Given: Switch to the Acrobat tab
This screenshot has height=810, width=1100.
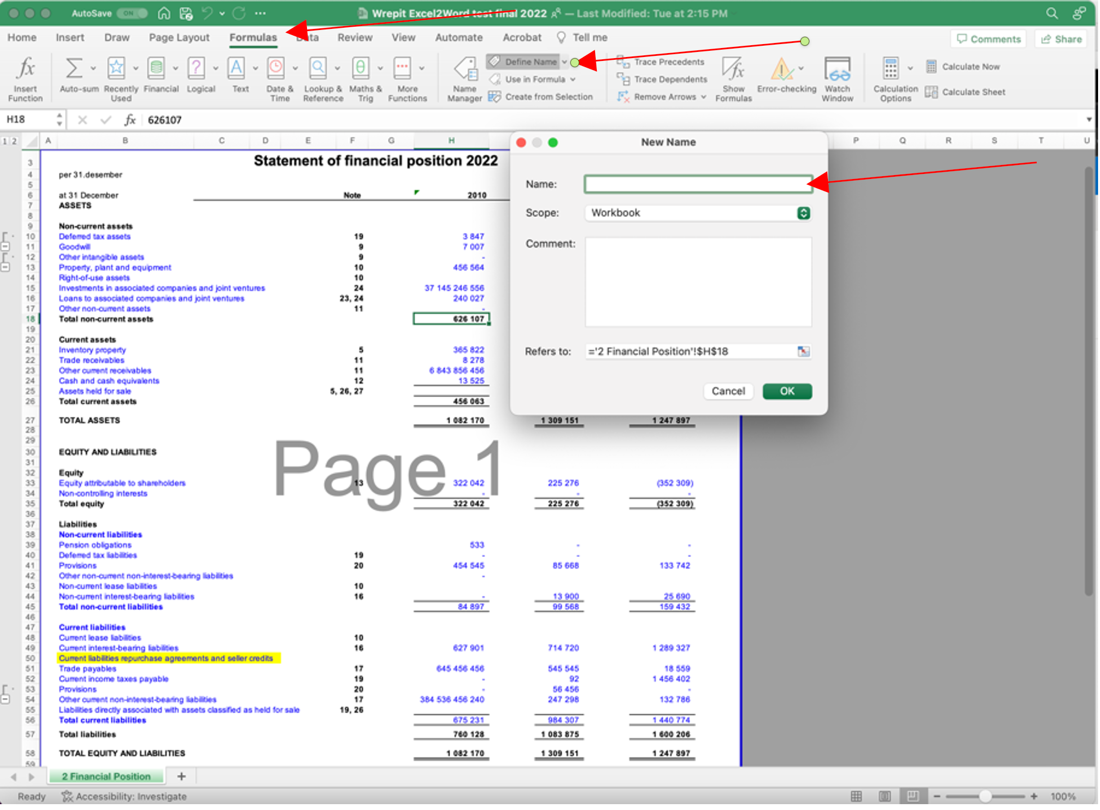Looking at the screenshot, I should (x=521, y=38).
